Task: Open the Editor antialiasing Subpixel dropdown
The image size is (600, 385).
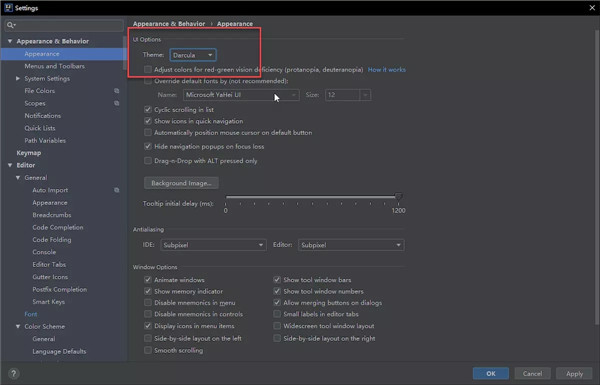Action: (351, 245)
